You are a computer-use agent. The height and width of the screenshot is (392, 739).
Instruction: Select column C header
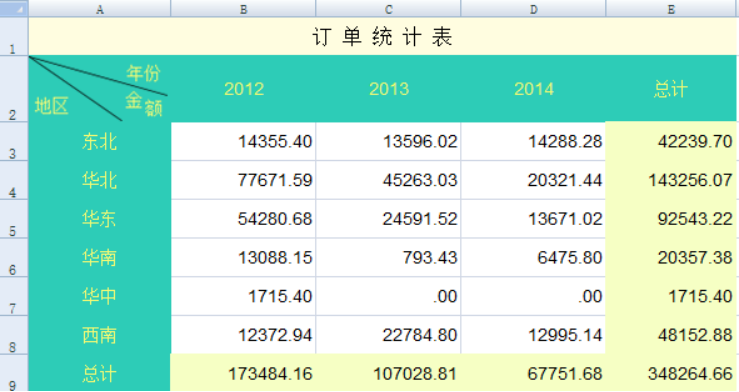coord(388,8)
